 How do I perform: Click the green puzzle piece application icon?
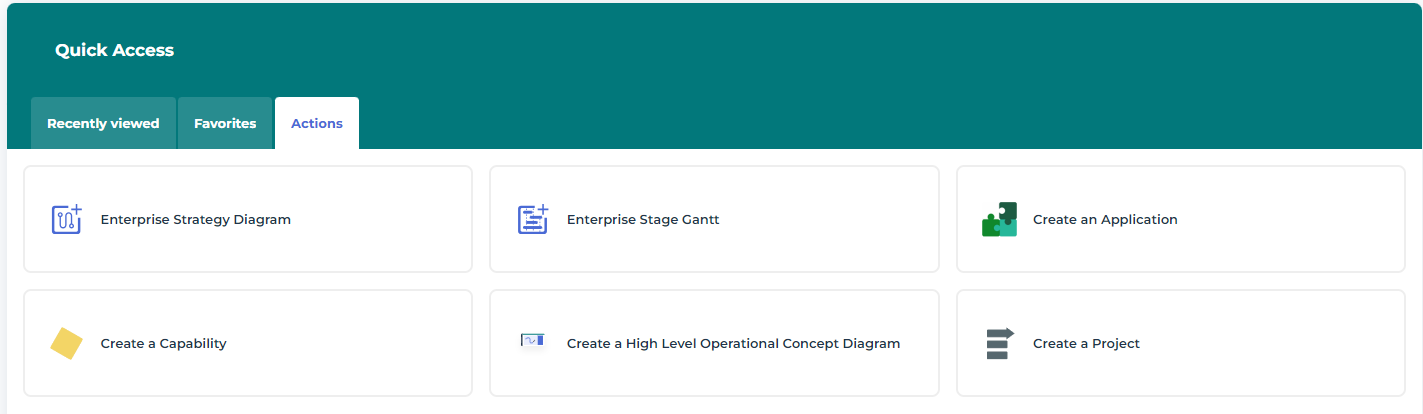click(999, 219)
